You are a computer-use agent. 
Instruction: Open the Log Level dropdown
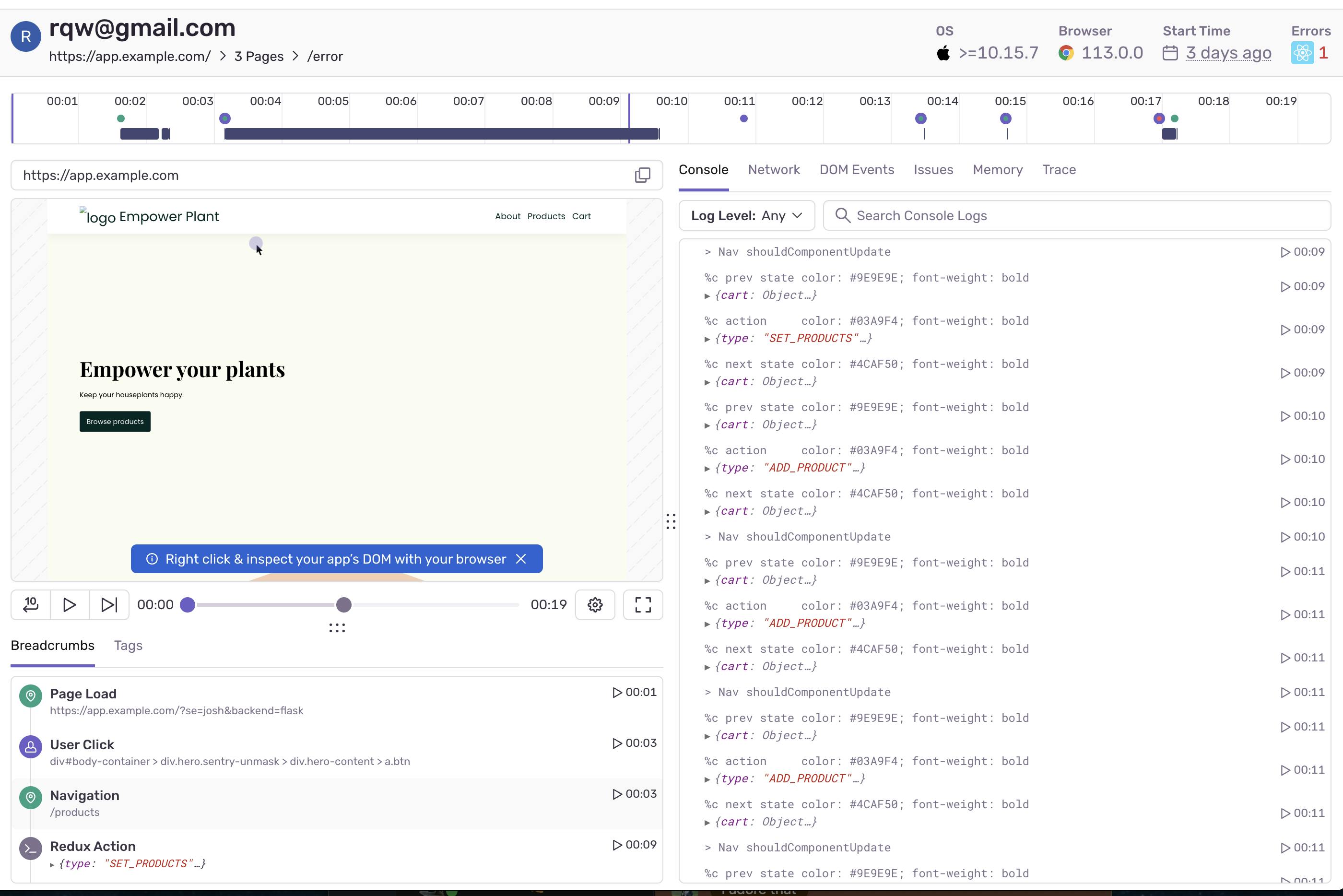pyautogui.click(x=746, y=215)
